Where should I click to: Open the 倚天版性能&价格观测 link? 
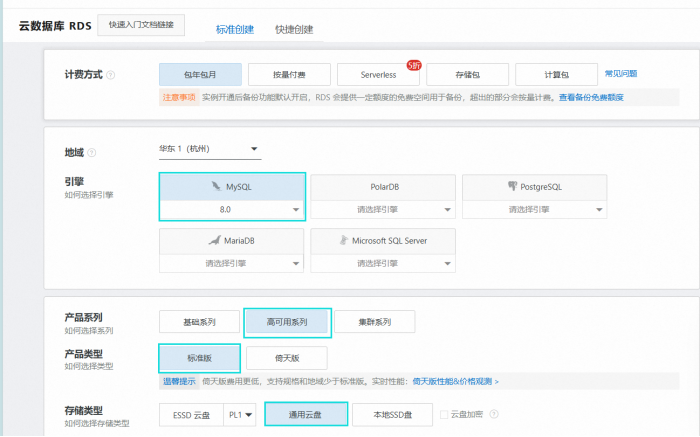pyautogui.click(x=455, y=381)
